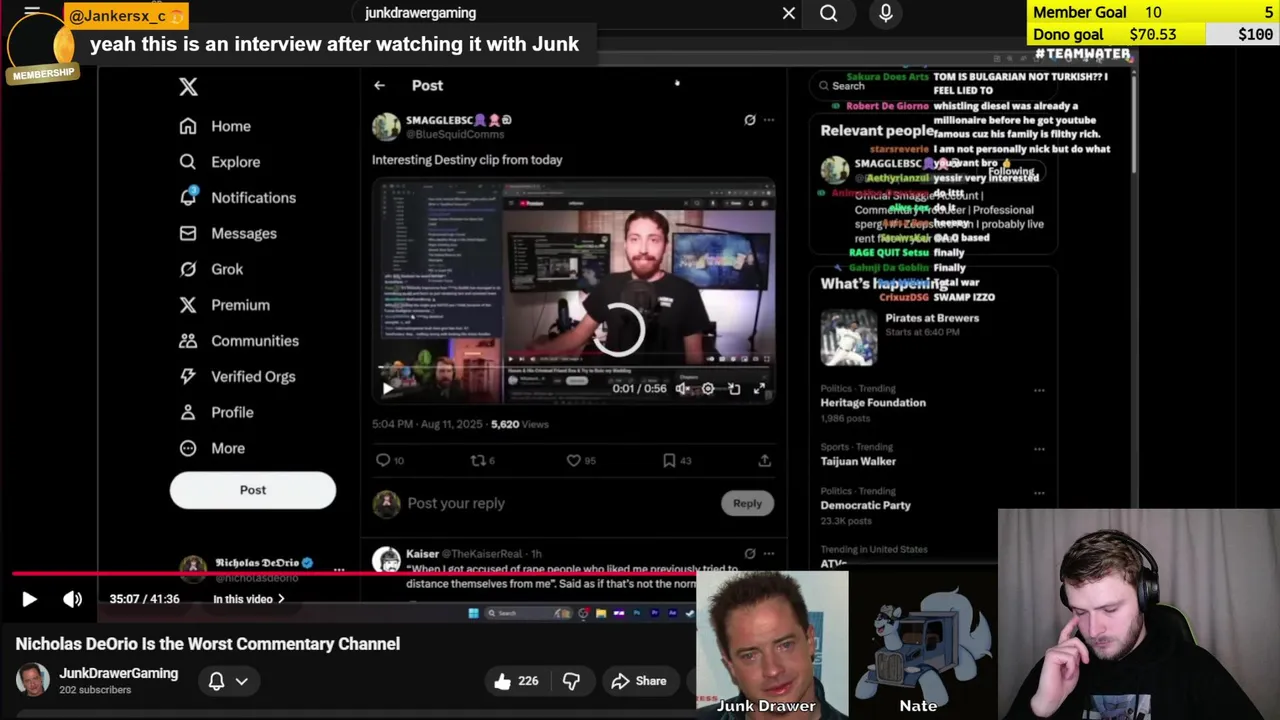Open JunkDrawerGaming channel name

click(x=118, y=673)
